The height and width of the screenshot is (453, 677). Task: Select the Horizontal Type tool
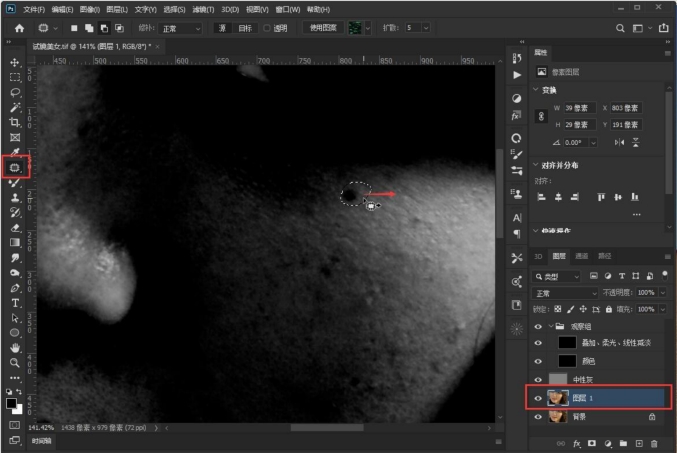[15, 303]
